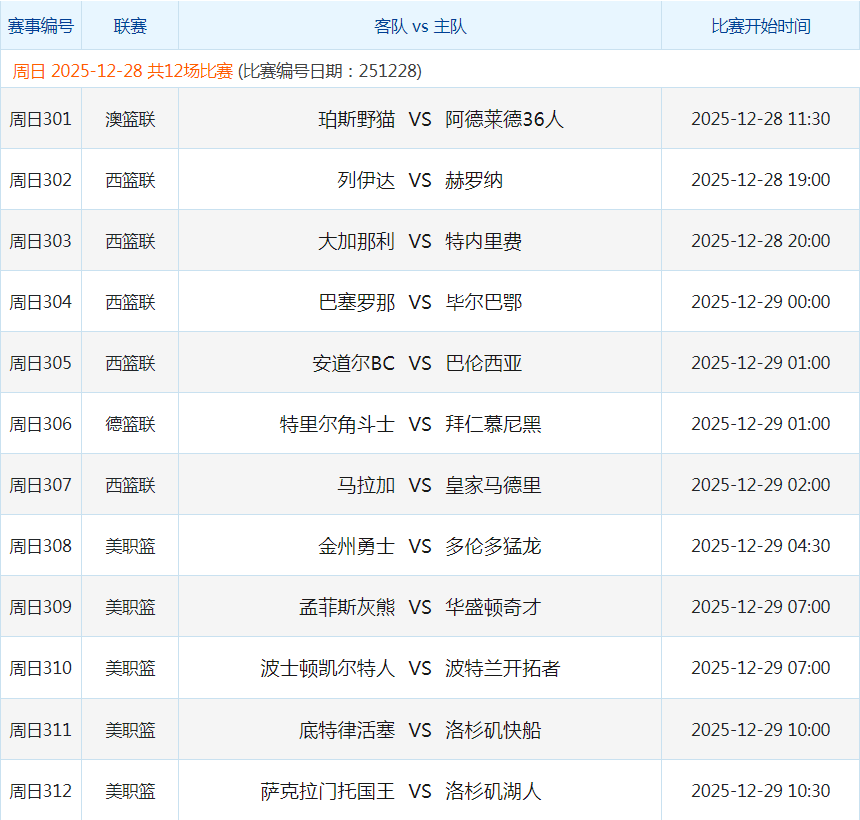Click the 联赛 column header
The image size is (860, 820).
130,26
